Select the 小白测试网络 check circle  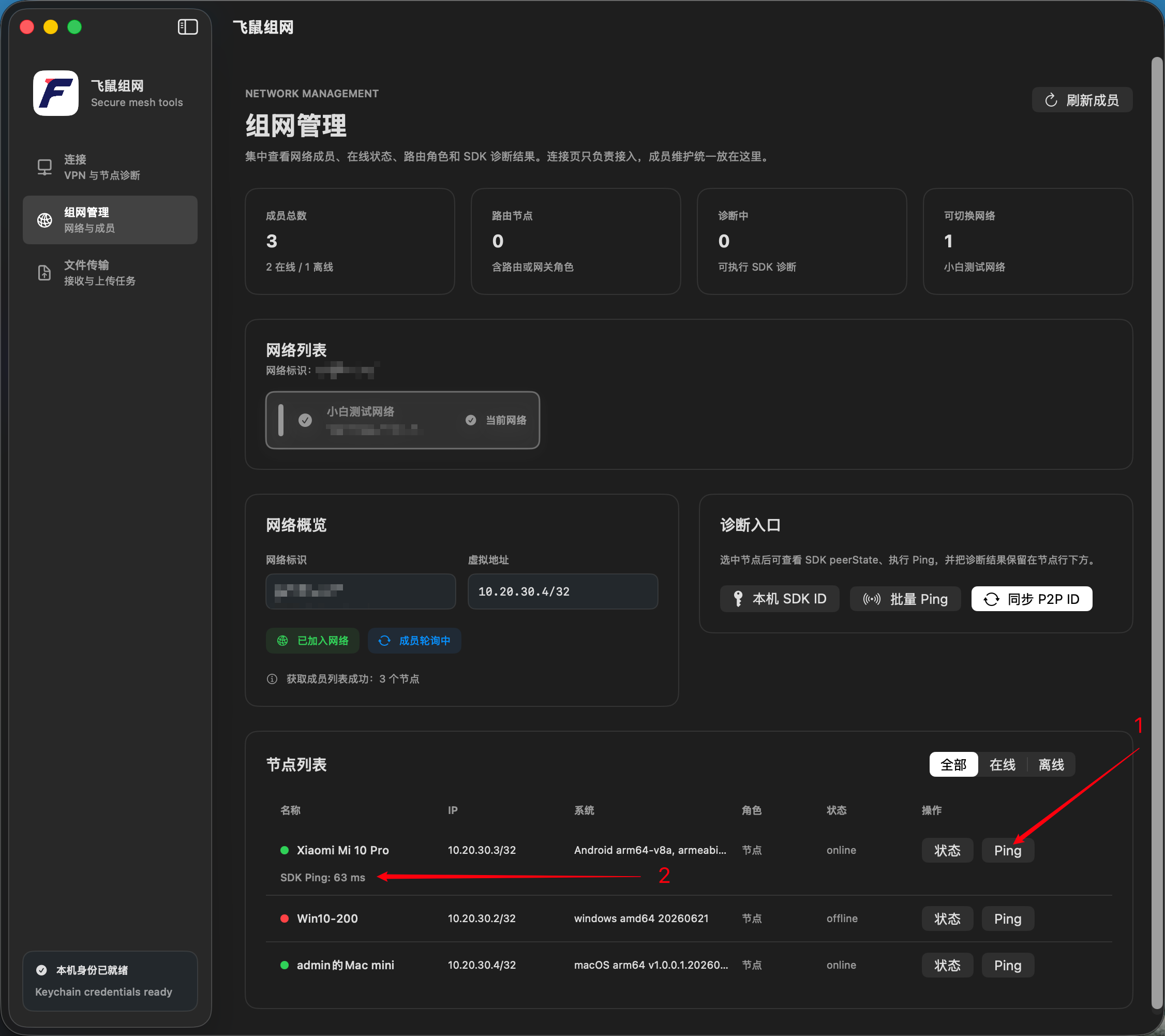coord(306,420)
